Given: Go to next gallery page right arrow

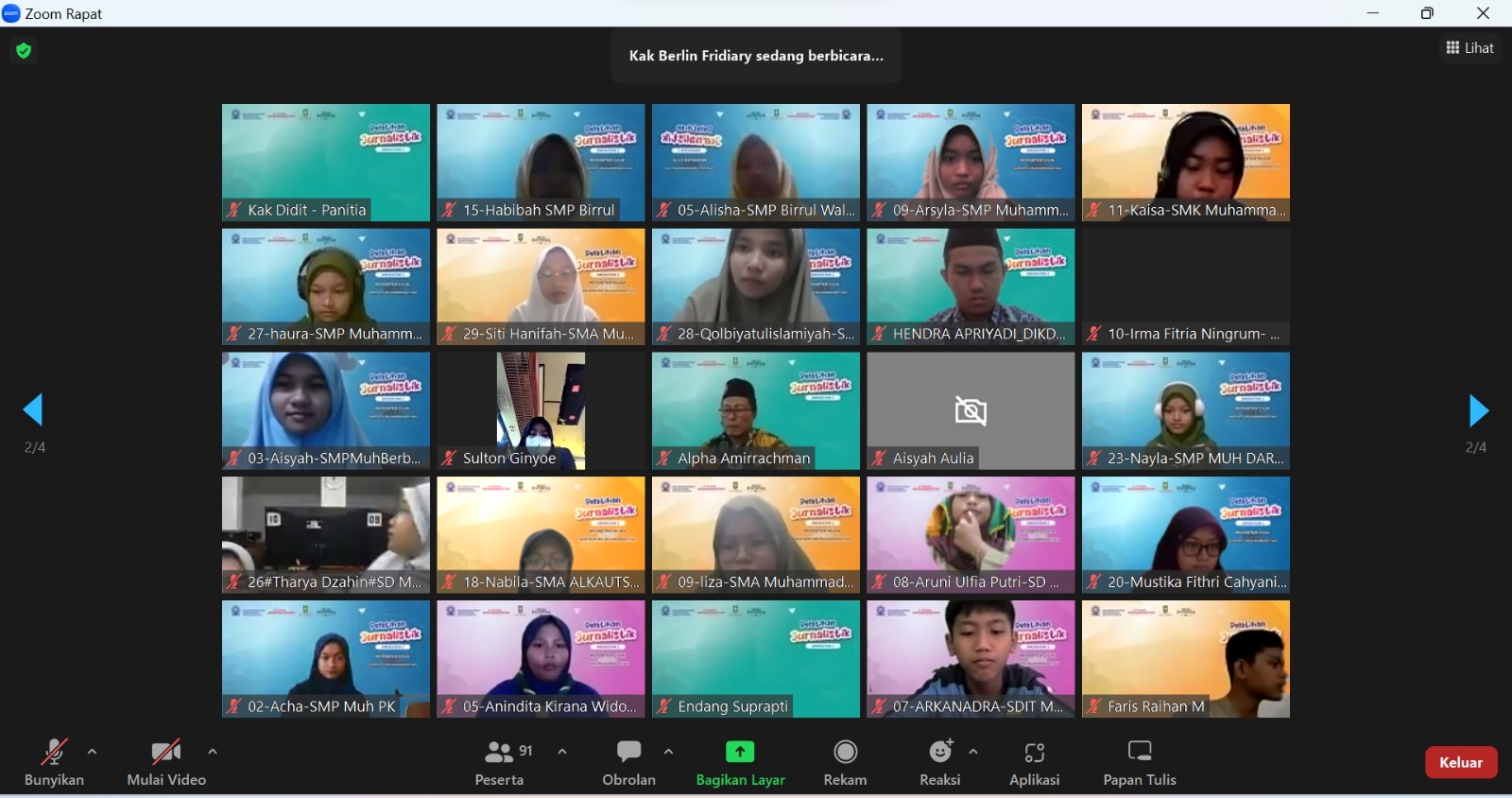Looking at the screenshot, I should click(x=1479, y=410).
